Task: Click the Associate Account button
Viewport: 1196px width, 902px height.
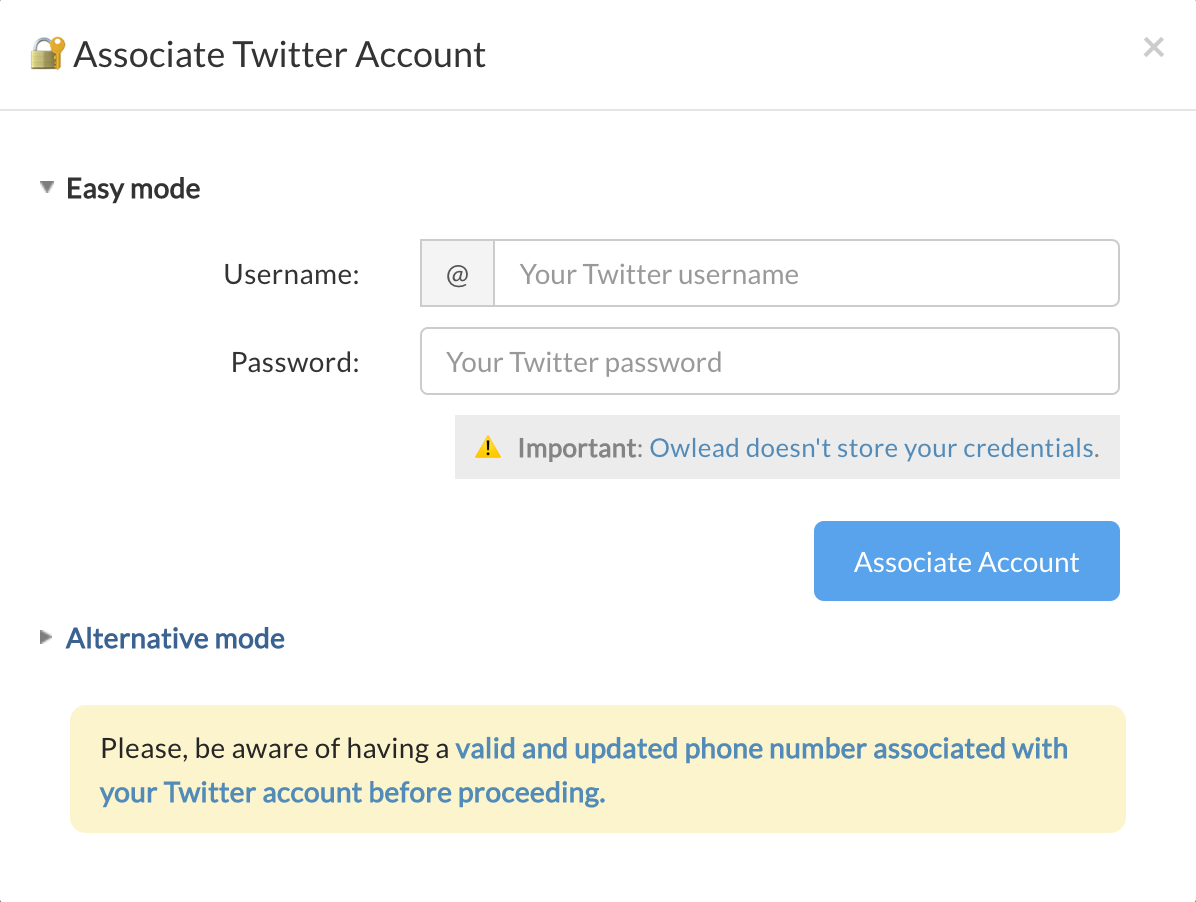Action: 966,561
